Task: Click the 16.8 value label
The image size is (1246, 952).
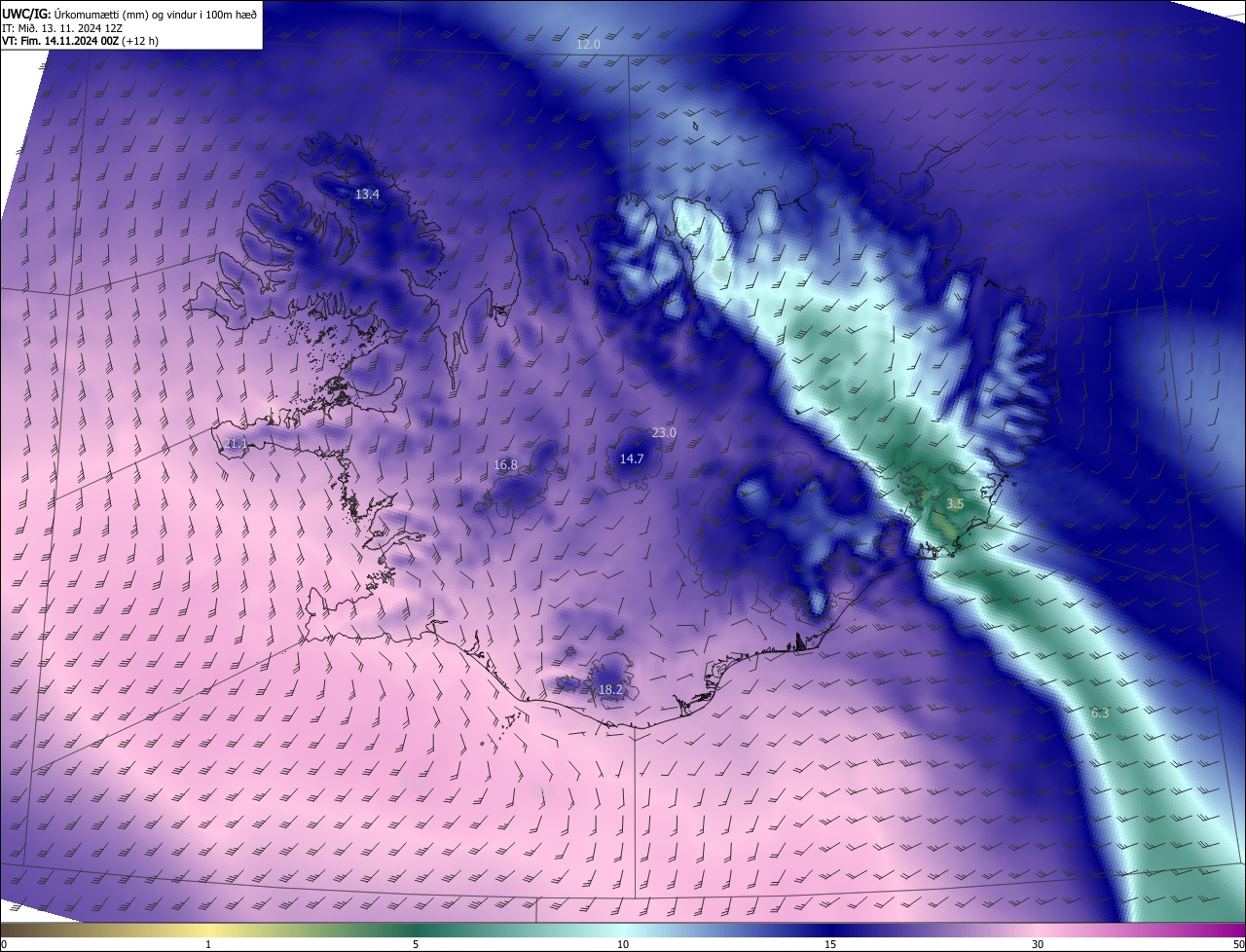Action: (x=506, y=465)
